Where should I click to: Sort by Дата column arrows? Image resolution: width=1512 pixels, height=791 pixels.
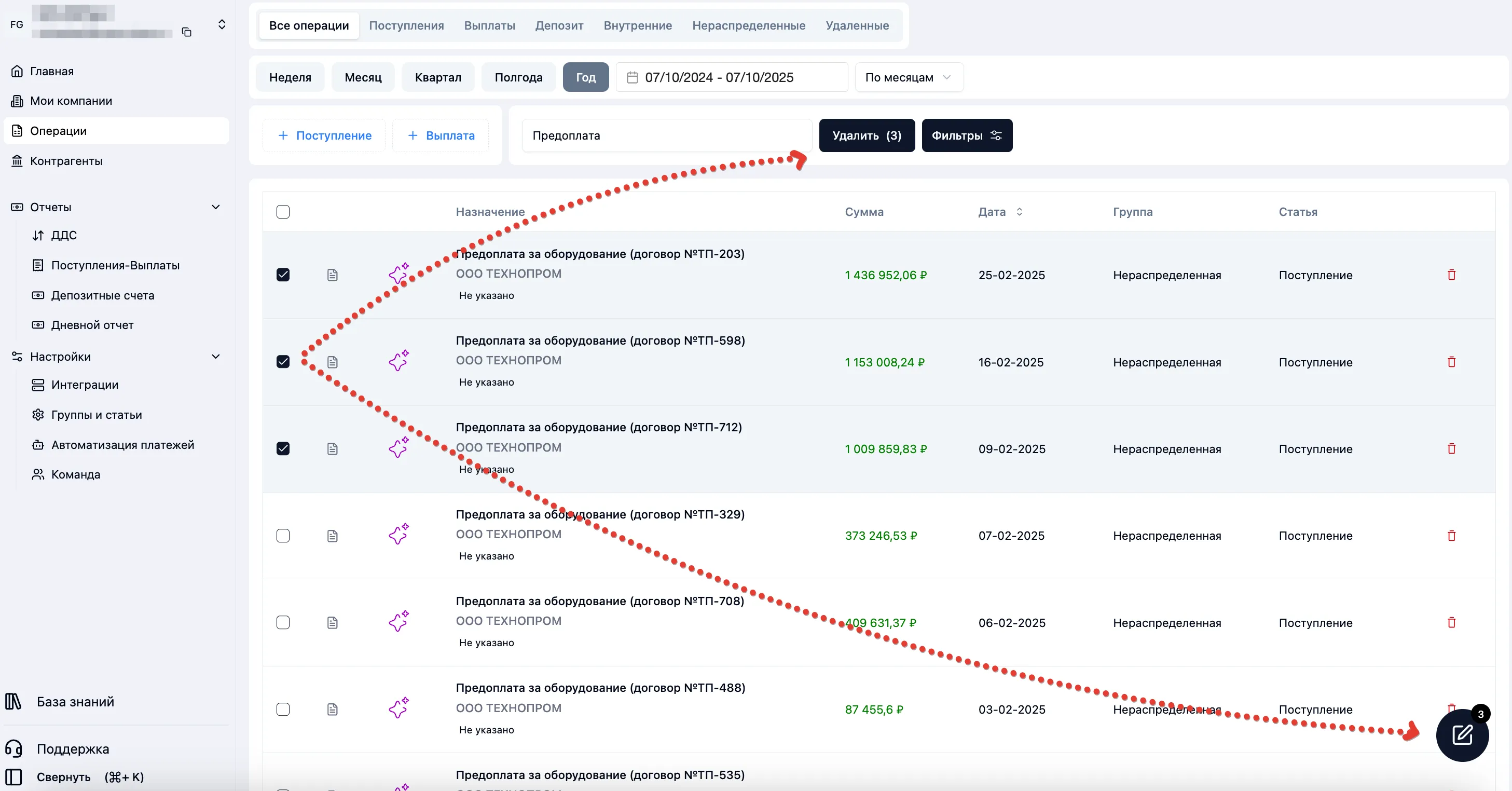(1019, 212)
